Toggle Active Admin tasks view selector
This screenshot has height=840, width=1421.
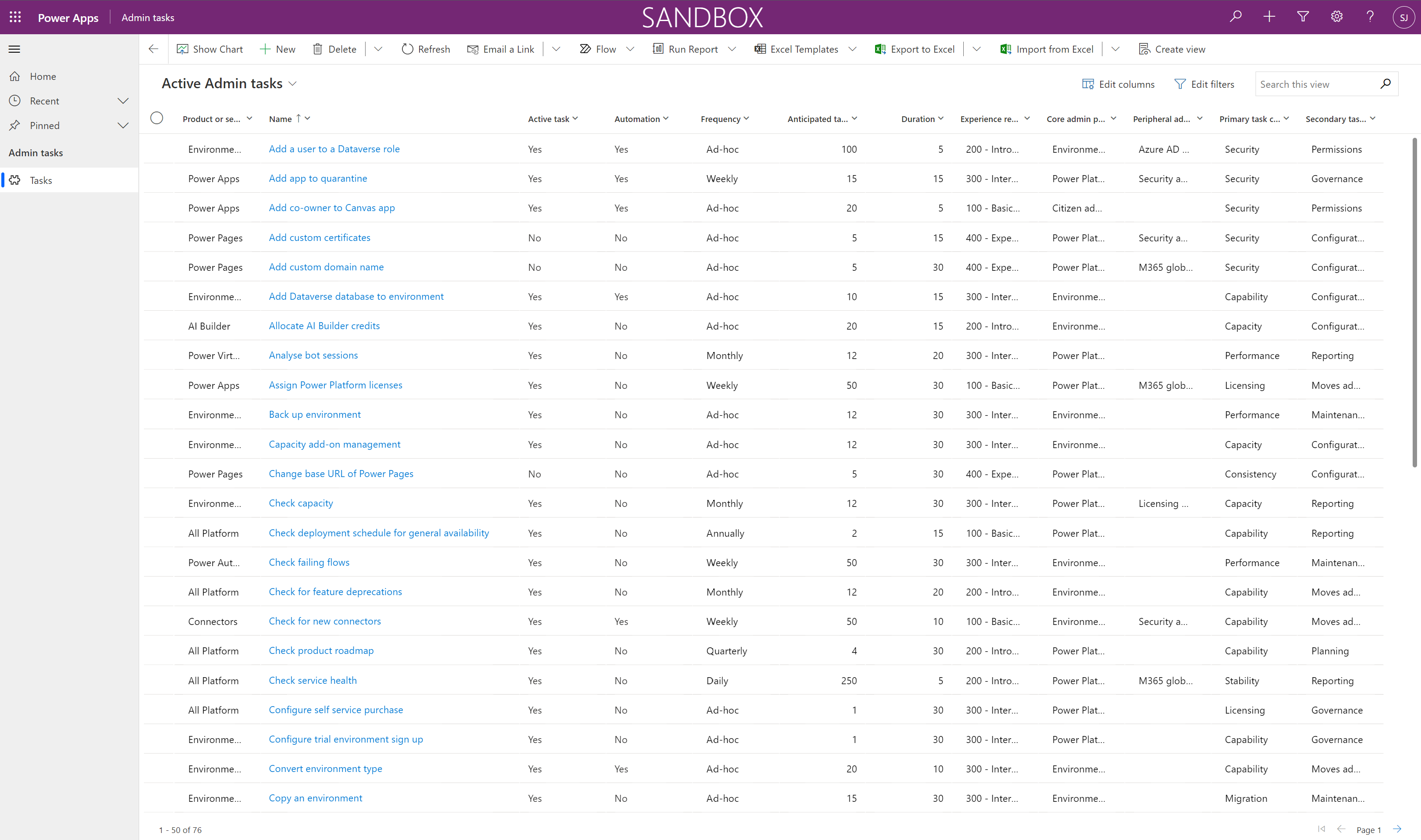[293, 83]
